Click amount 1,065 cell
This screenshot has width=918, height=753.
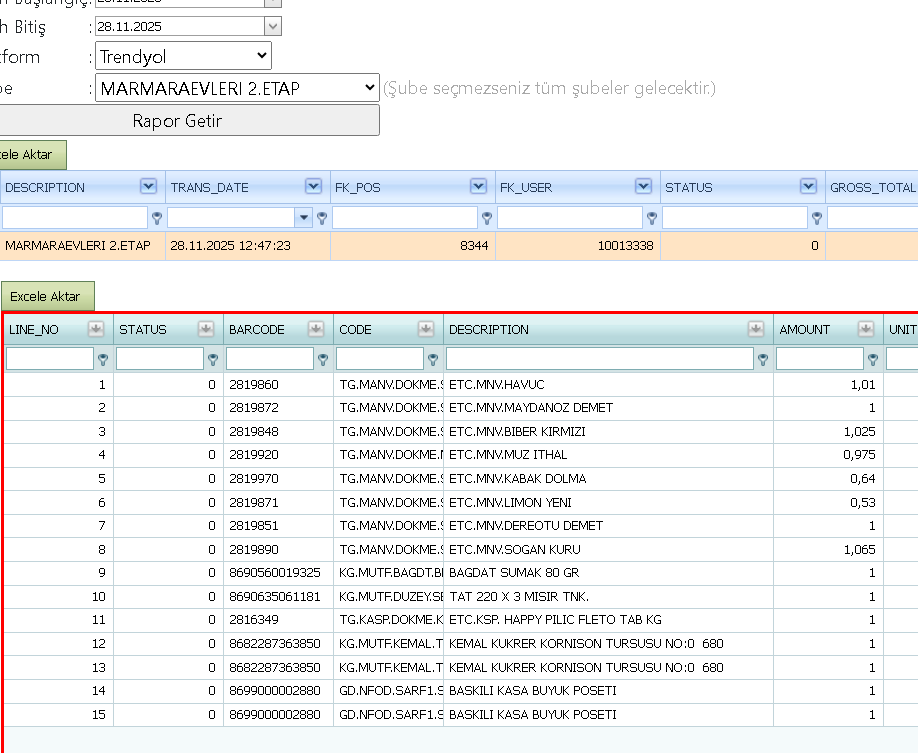pyautogui.click(x=828, y=549)
